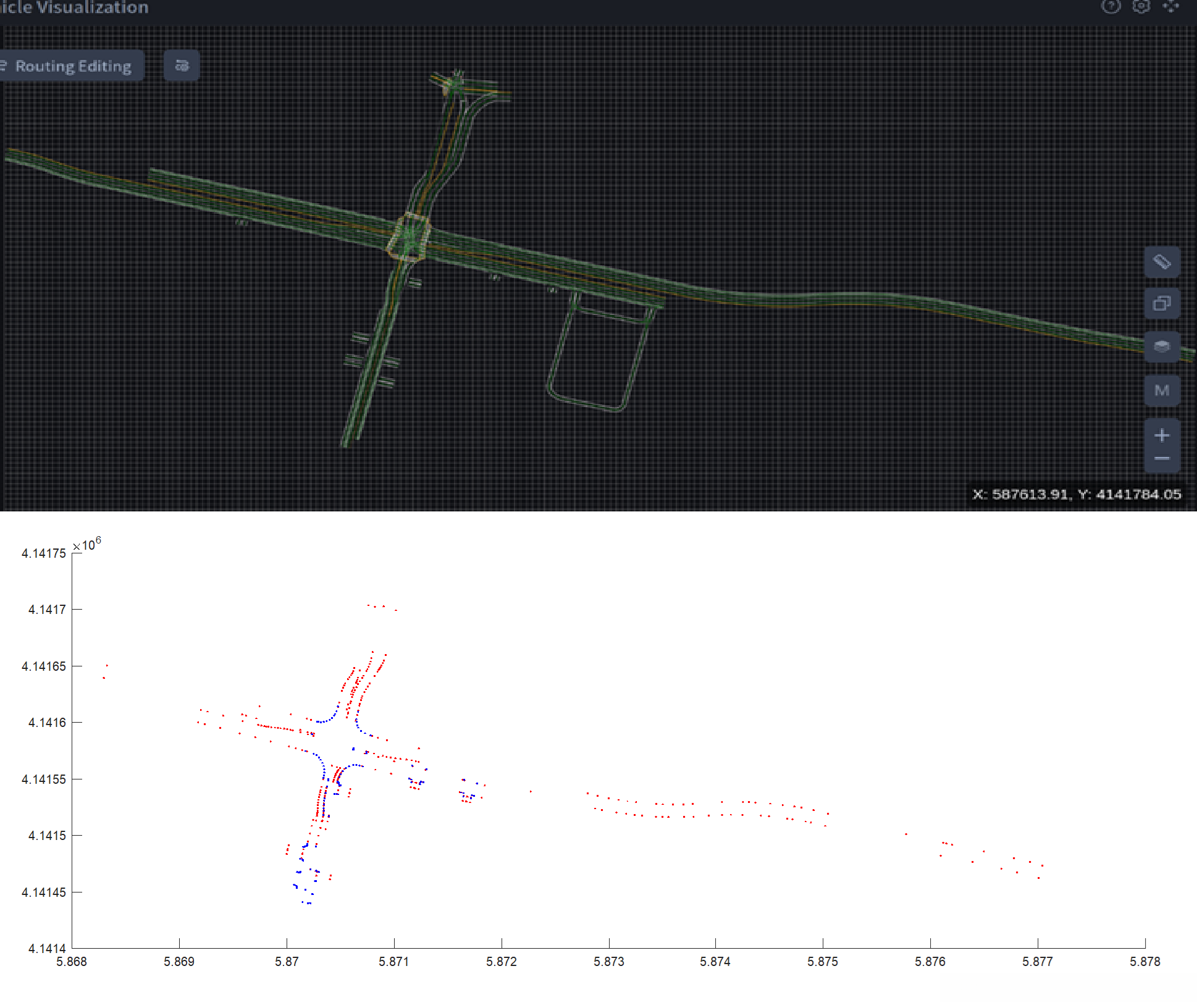Zoom out with the minus button

1161,458
